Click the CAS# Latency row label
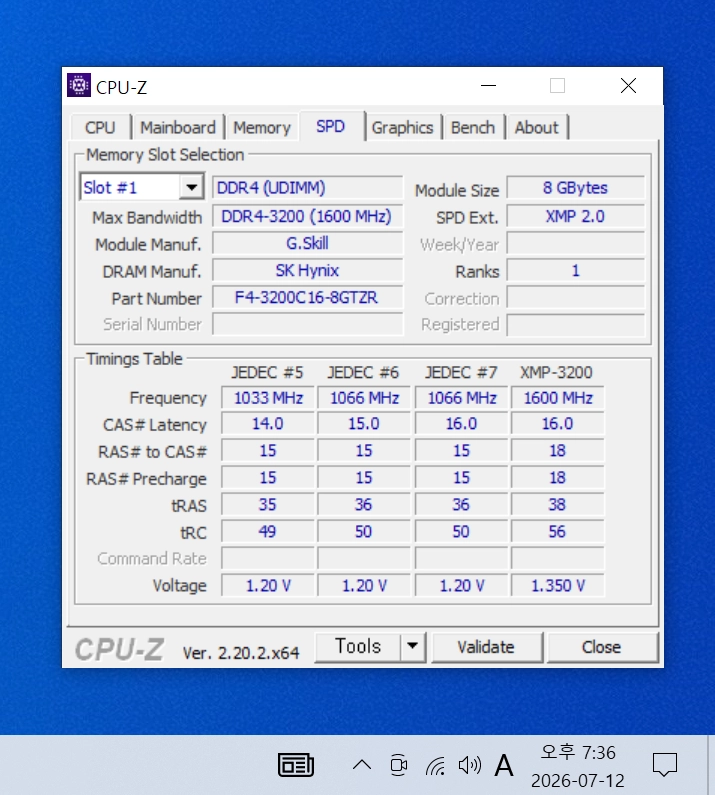 tap(155, 424)
